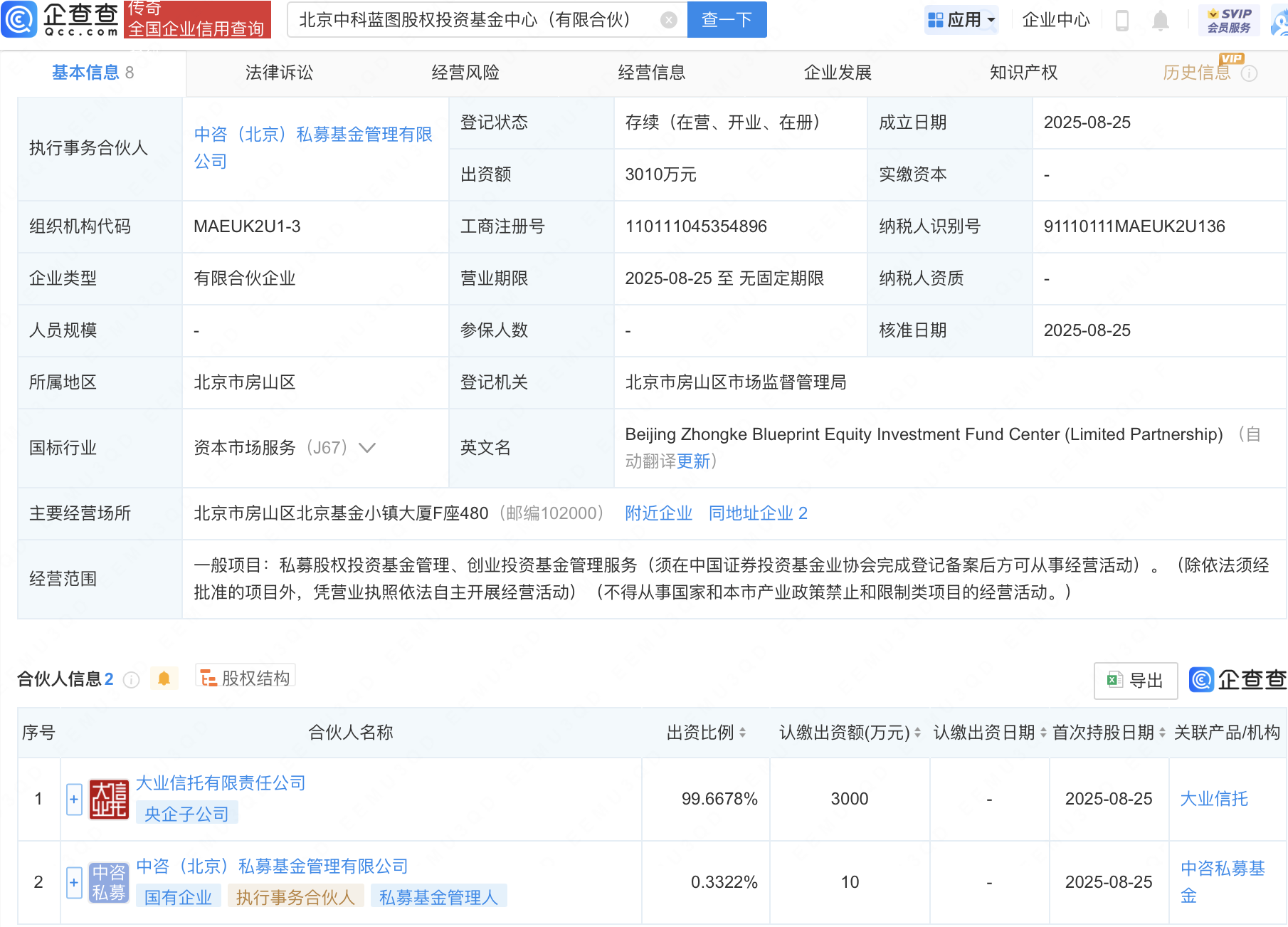The height and width of the screenshot is (927, 1288).
Task: Switch to 知识产权 tab
Action: (x=1024, y=73)
